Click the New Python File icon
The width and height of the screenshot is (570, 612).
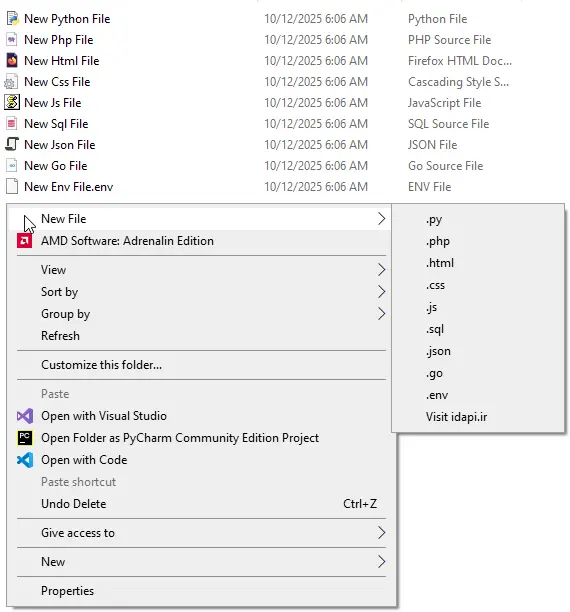(12, 18)
